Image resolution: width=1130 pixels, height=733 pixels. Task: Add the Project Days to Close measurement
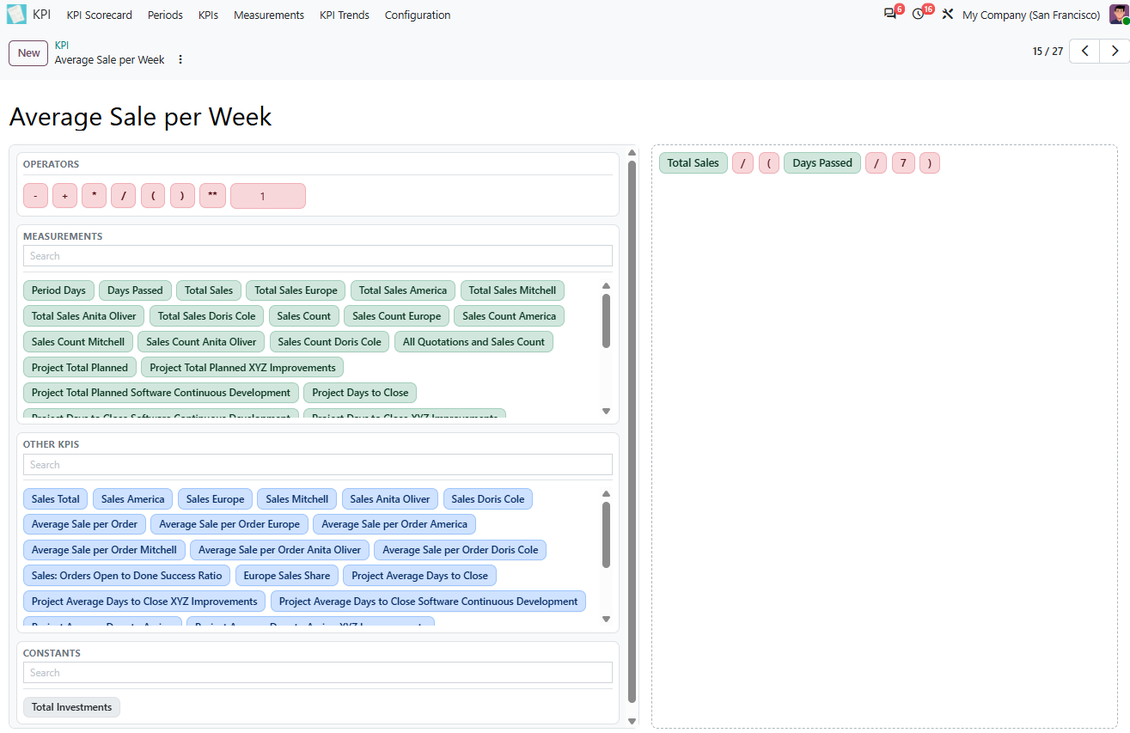tap(360, 393)
